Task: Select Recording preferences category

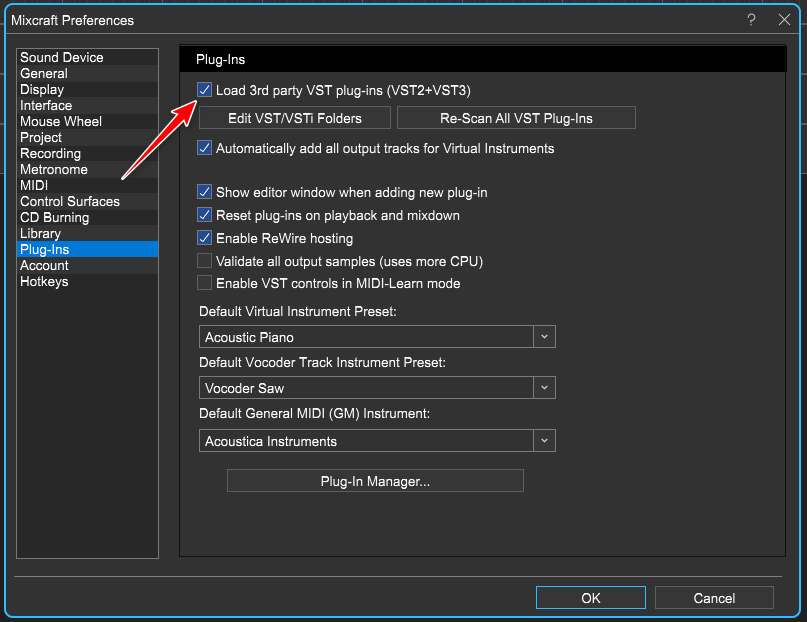Action: 87,153
